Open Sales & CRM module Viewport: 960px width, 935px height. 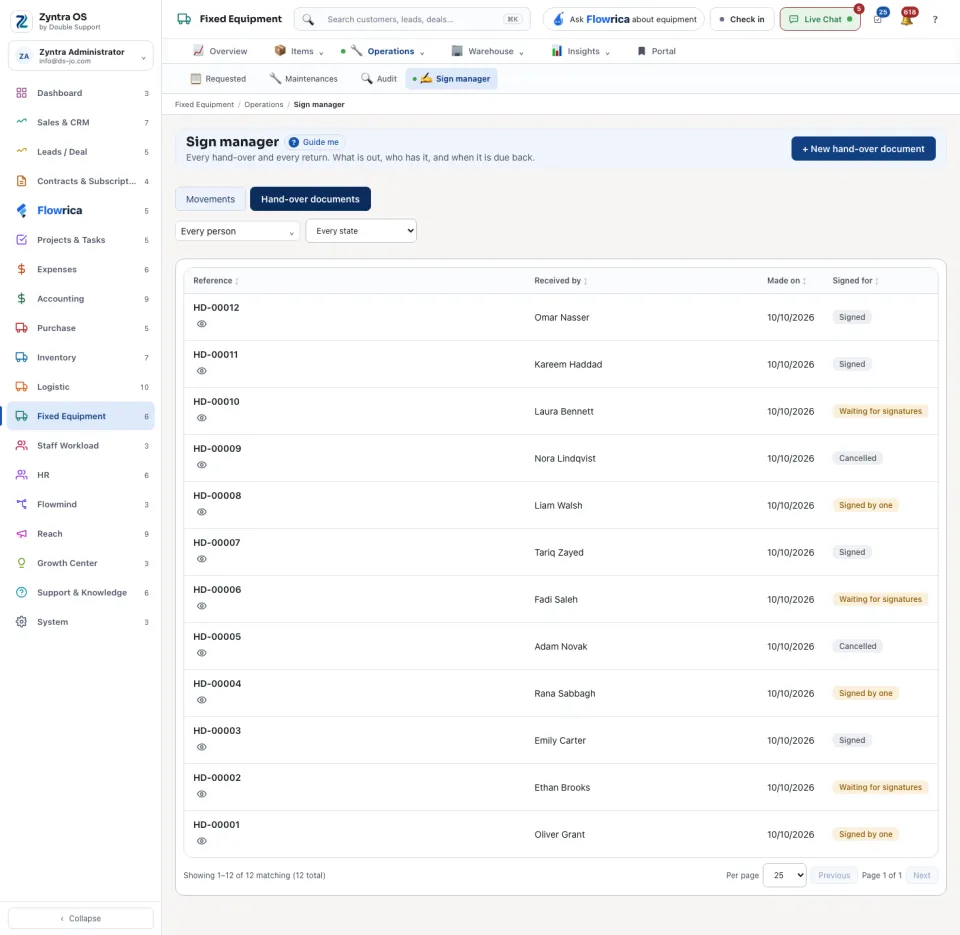click(x=80, y=122)
